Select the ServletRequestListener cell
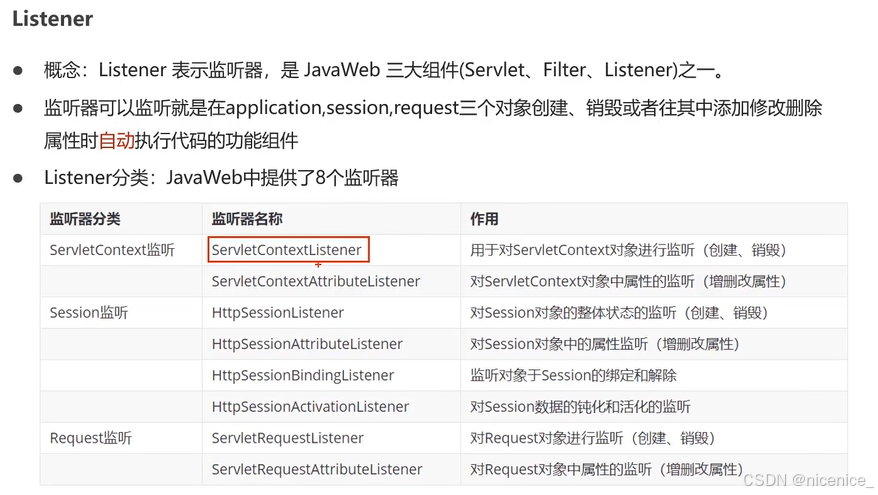 tap(288, 438)
